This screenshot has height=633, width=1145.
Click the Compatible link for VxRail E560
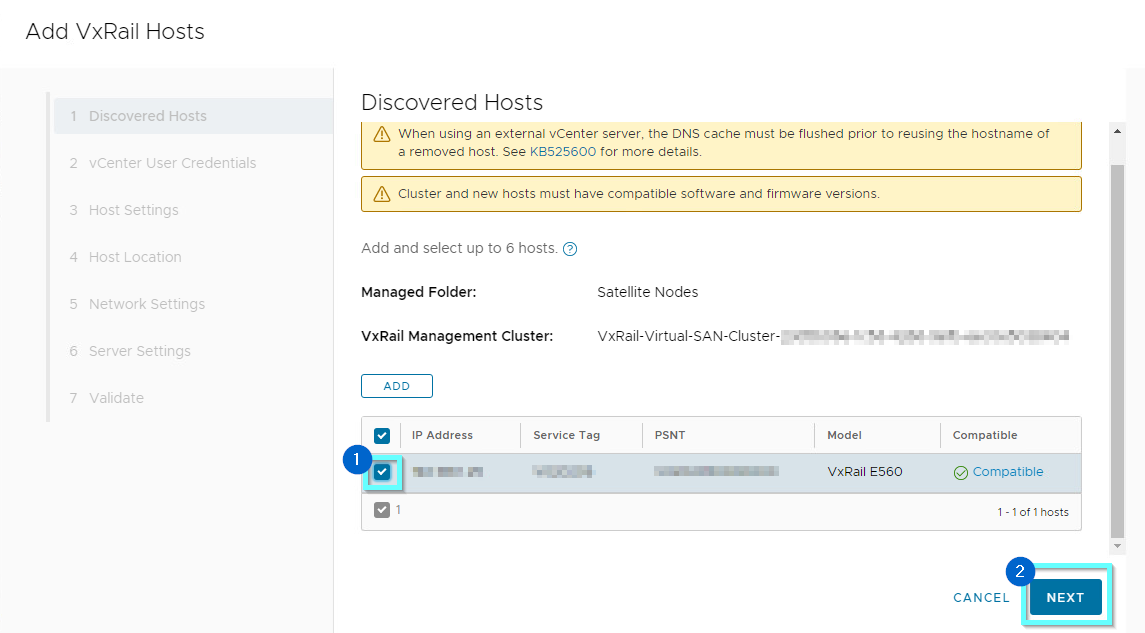(x=1008, y=472)
